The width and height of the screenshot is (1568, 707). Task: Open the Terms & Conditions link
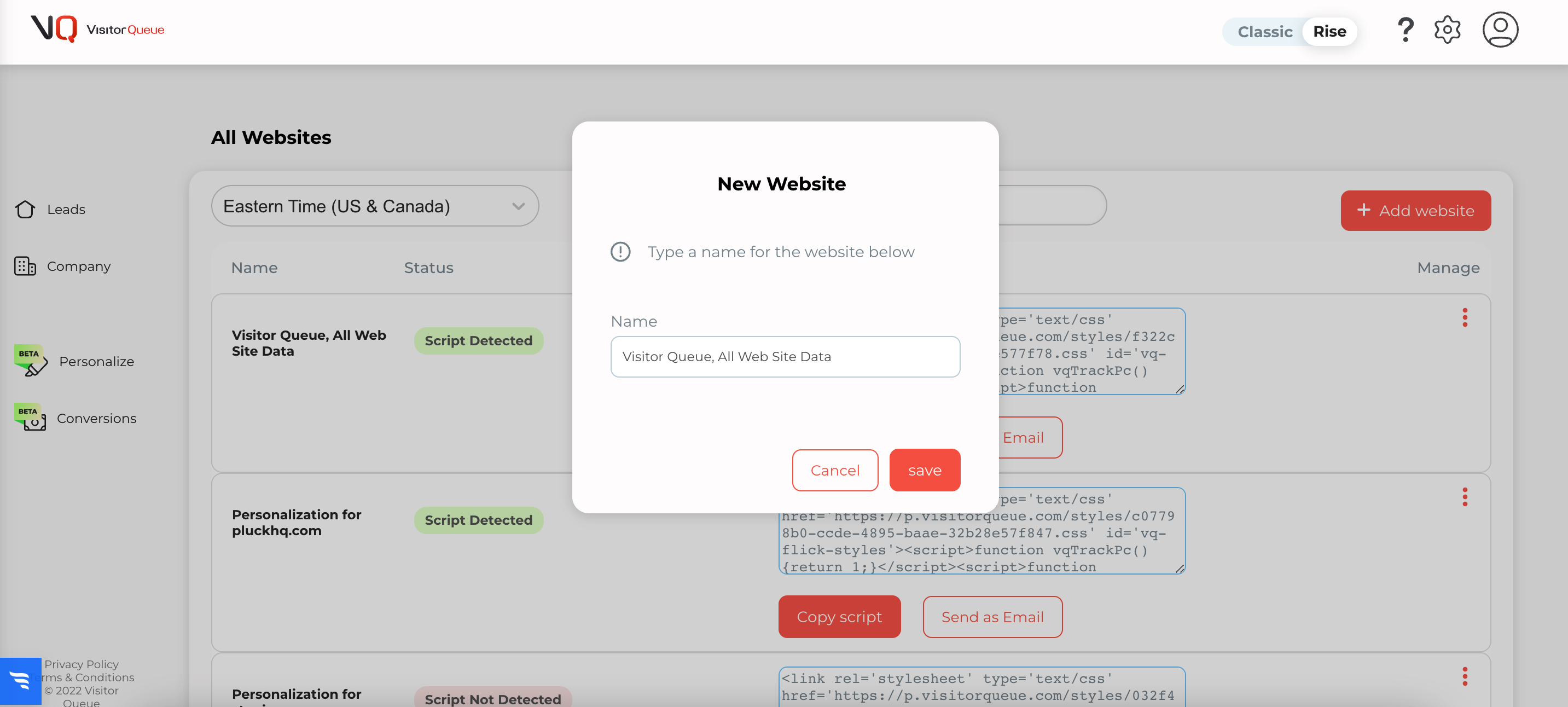click(88, 678)
